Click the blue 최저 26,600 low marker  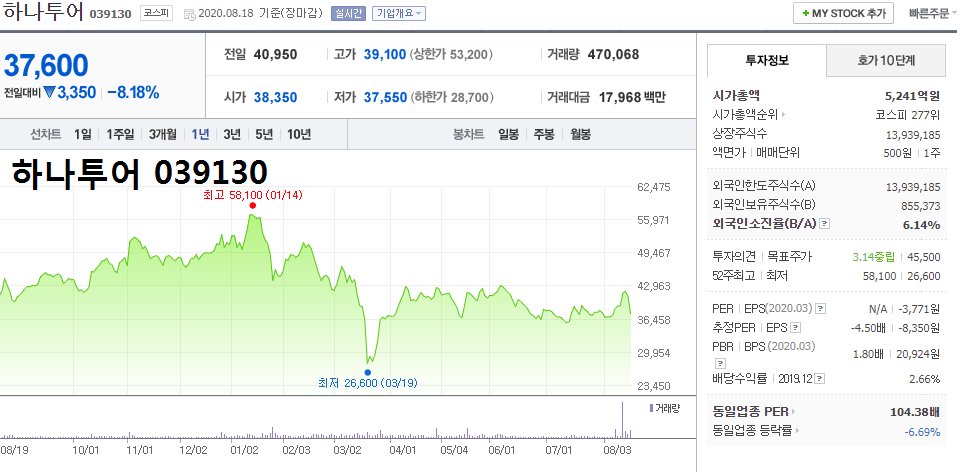(368, 372)
